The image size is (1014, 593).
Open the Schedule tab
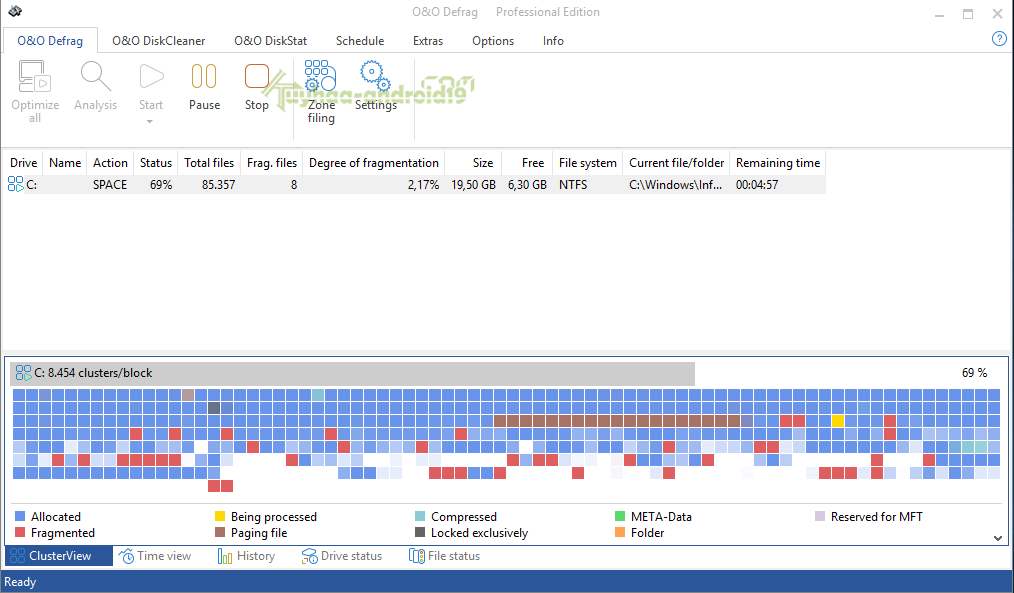(360, 41)
